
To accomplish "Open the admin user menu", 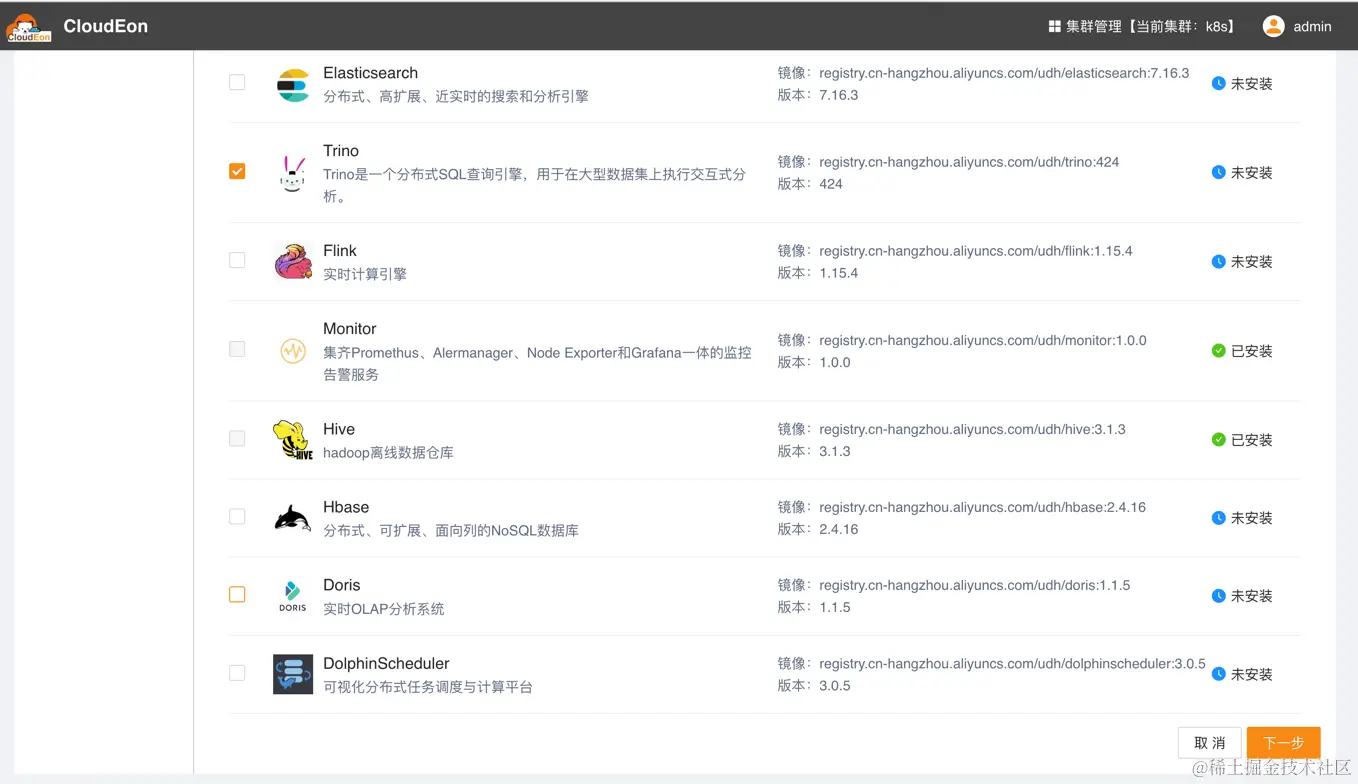I will pyautogui.click(x=1297, y=26).
